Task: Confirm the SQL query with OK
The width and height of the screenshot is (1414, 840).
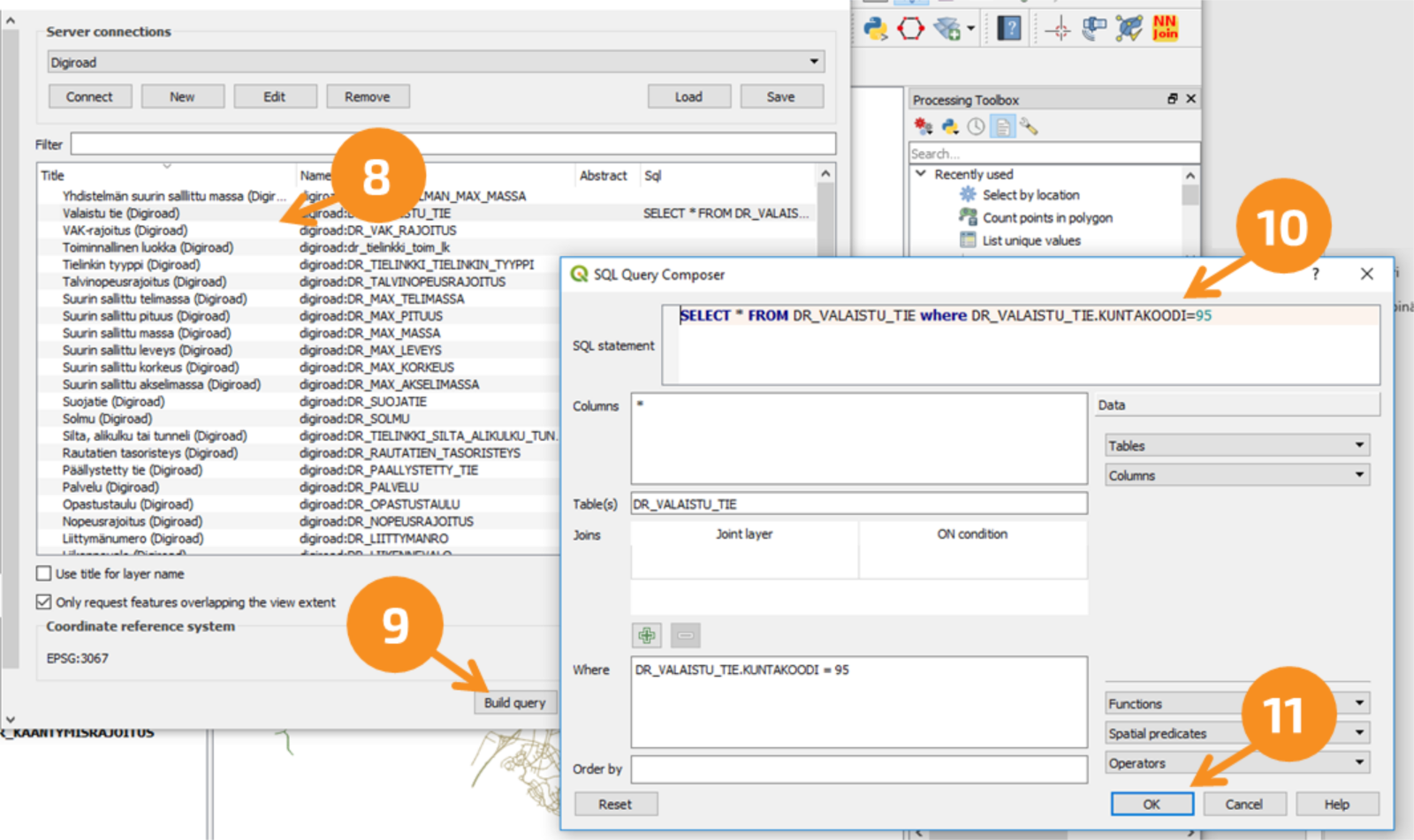Action: 1152,804
